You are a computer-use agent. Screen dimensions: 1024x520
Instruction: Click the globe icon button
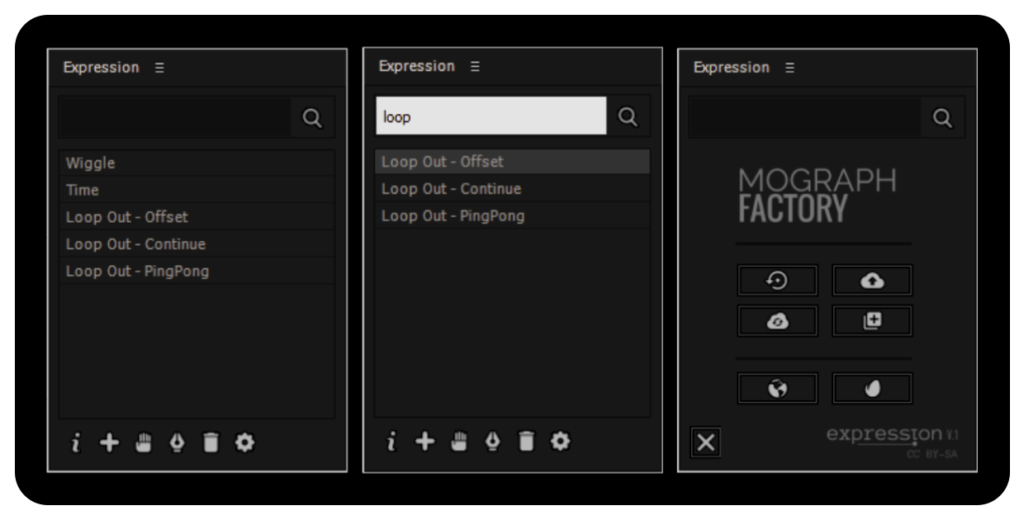(777, 389)
